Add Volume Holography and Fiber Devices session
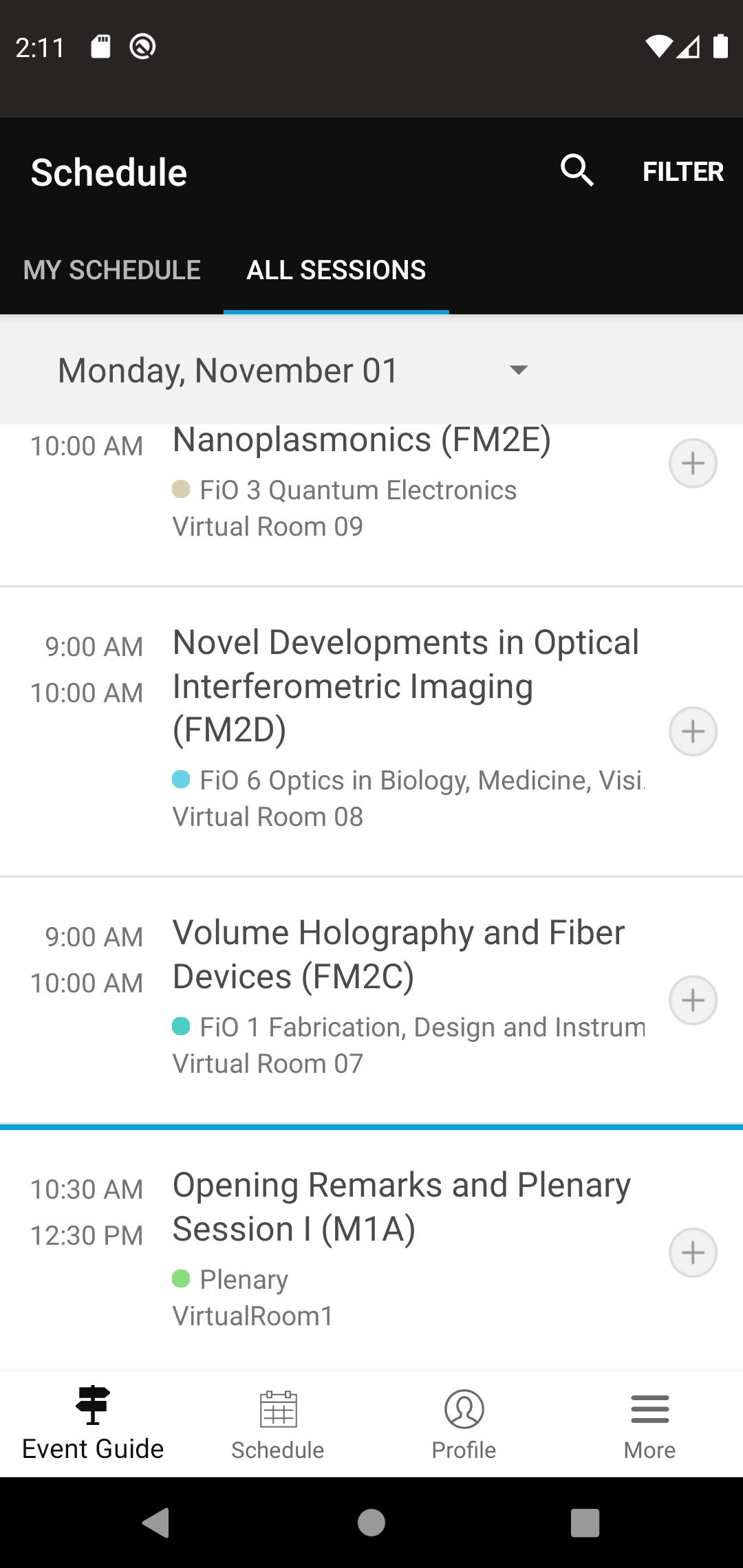Viewport: 743px width, 1568px height. (x=693, y=1000)
